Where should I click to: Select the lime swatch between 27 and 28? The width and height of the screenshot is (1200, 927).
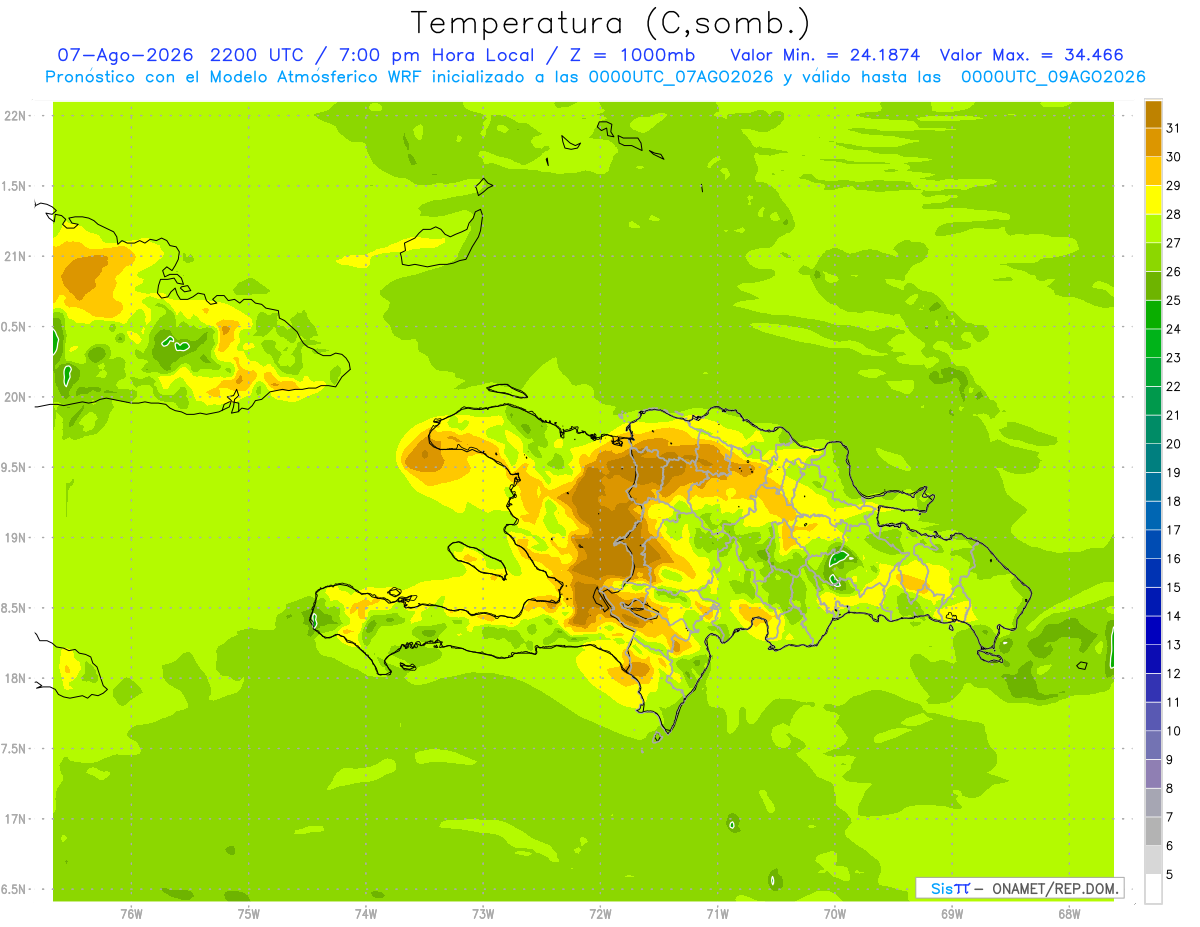click(1153, 228)
